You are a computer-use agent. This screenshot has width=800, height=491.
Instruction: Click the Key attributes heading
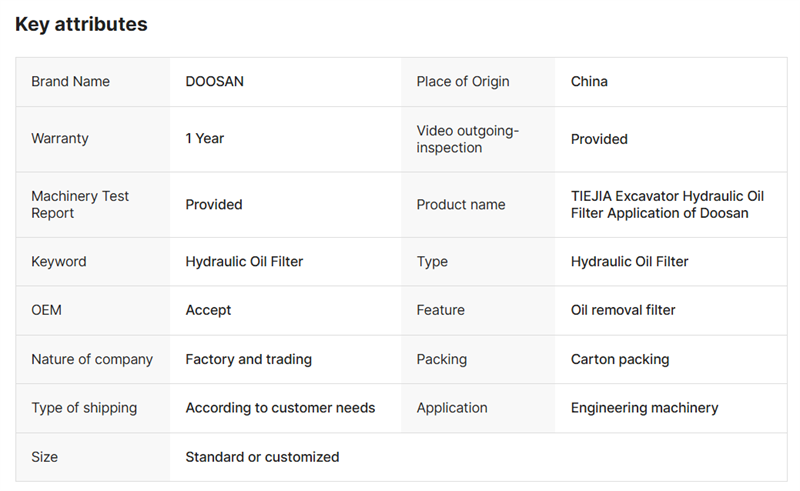[81, 25]
